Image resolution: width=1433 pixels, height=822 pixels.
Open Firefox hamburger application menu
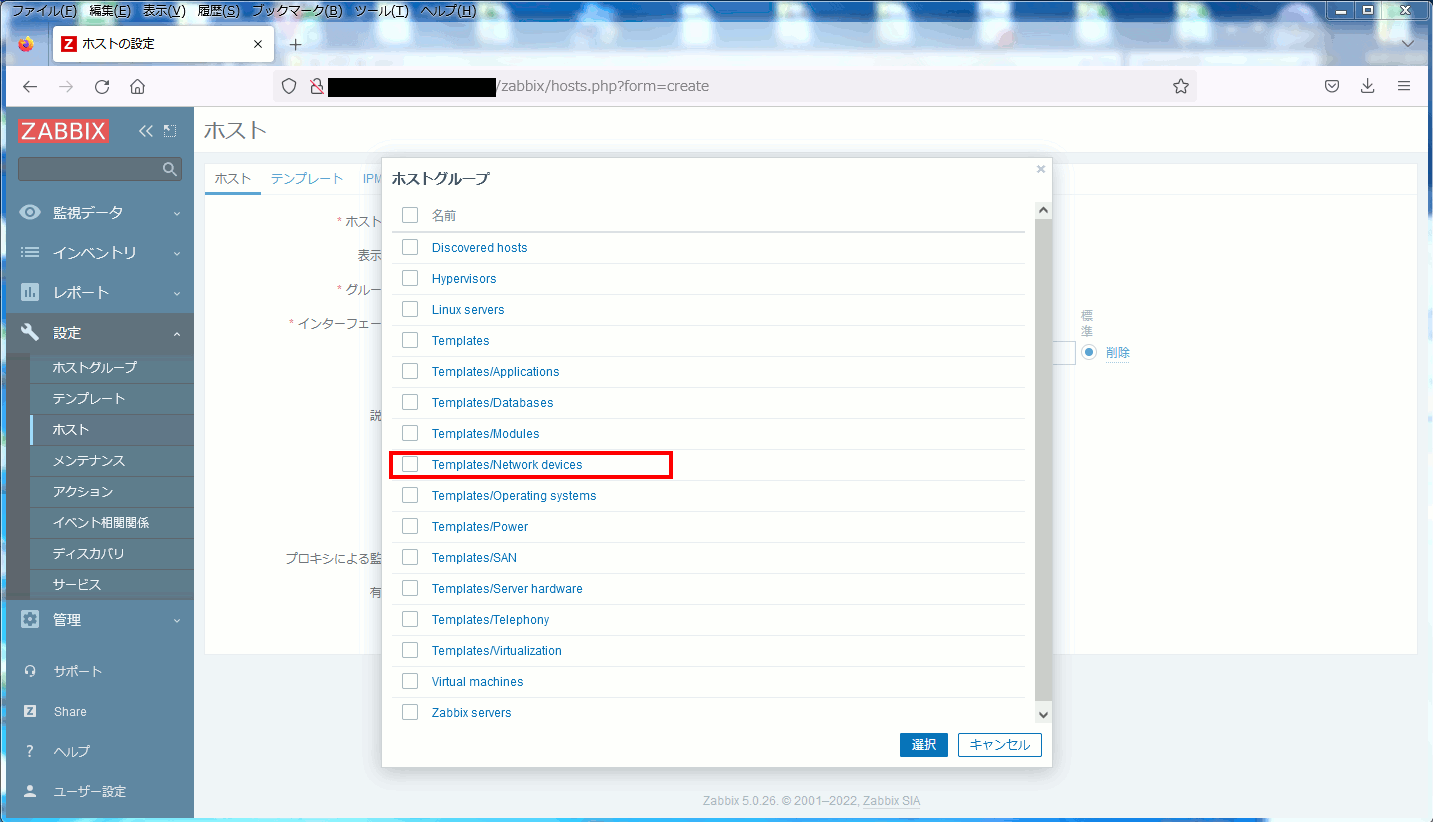pyautogui.click(x=1404, y=86)
